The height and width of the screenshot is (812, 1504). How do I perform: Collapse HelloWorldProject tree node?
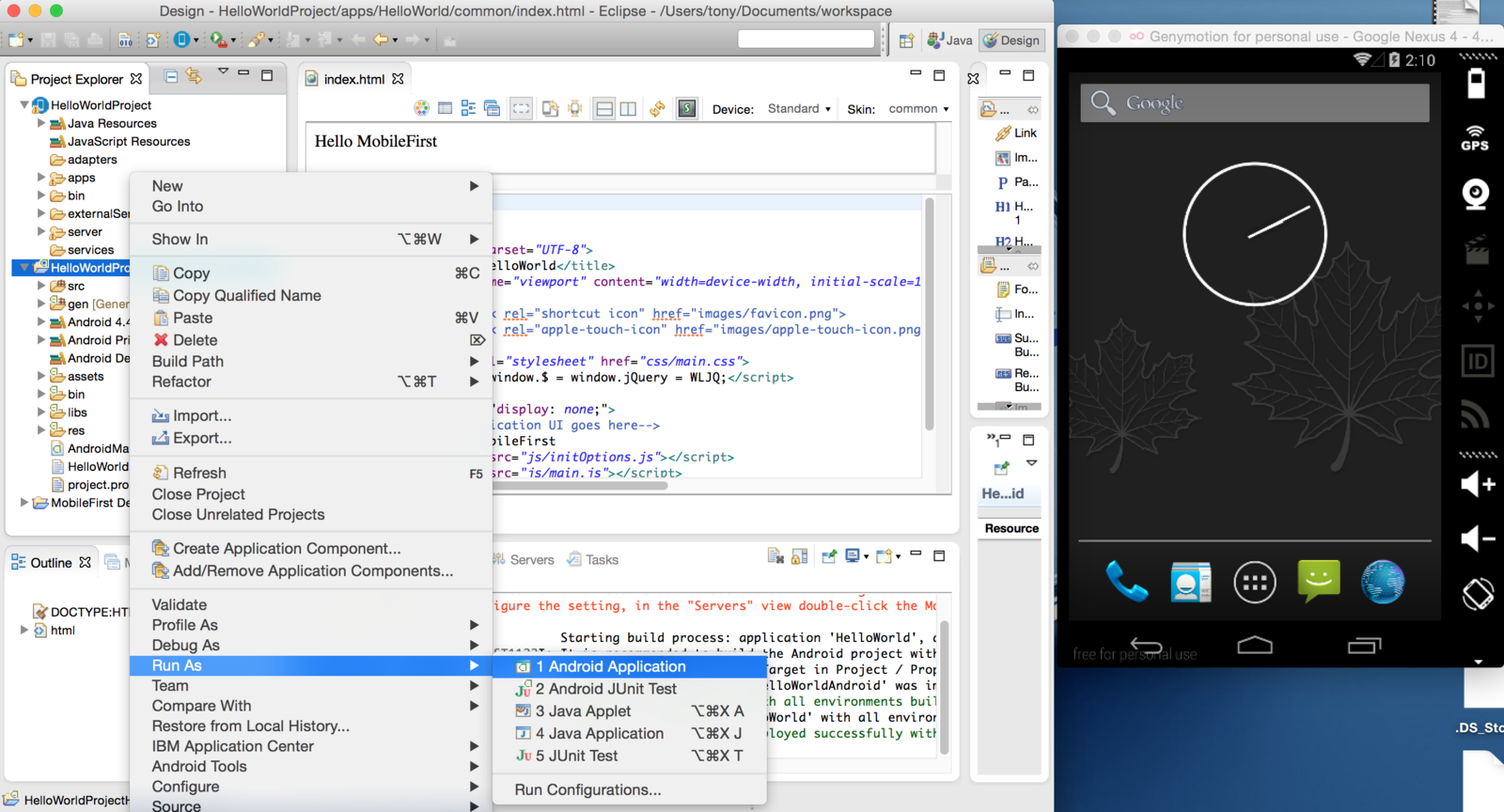coord(23,105)
